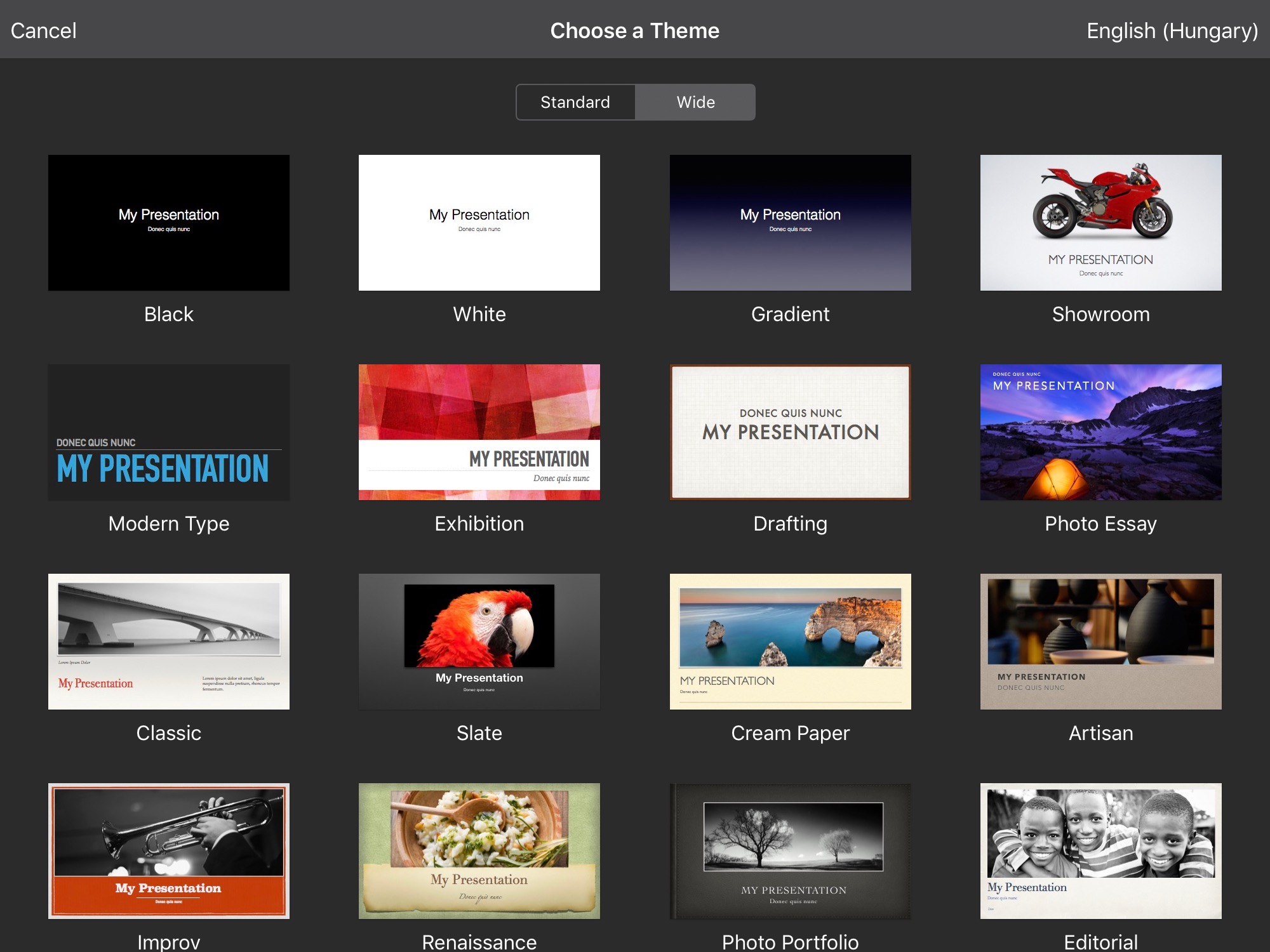Tap the Improv trumpet theme thumbnail
This screenshot has height=952, width=1270.
(169, 851)
